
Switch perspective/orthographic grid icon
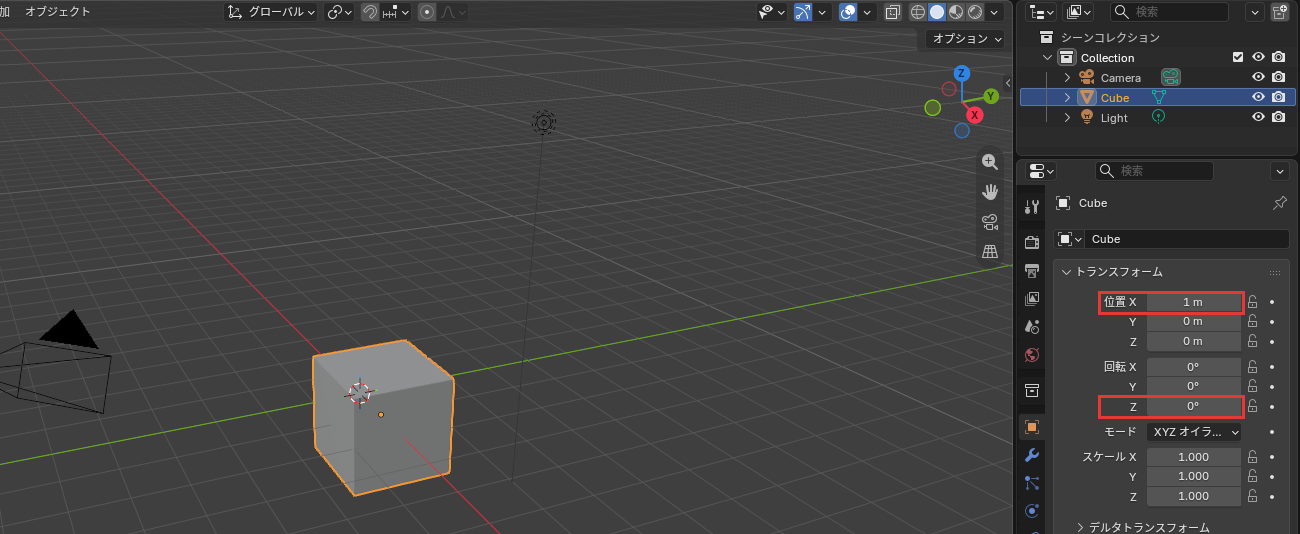click(990, 252)
